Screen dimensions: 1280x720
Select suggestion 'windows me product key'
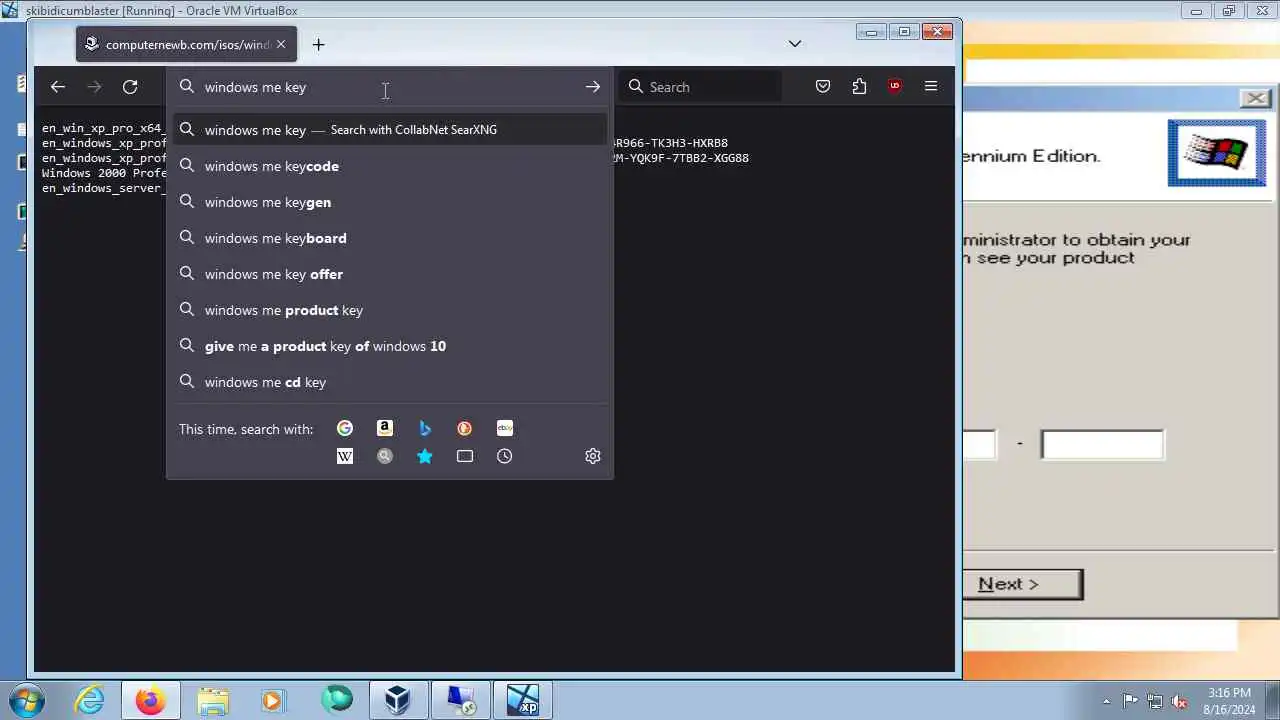click(390, 310)
